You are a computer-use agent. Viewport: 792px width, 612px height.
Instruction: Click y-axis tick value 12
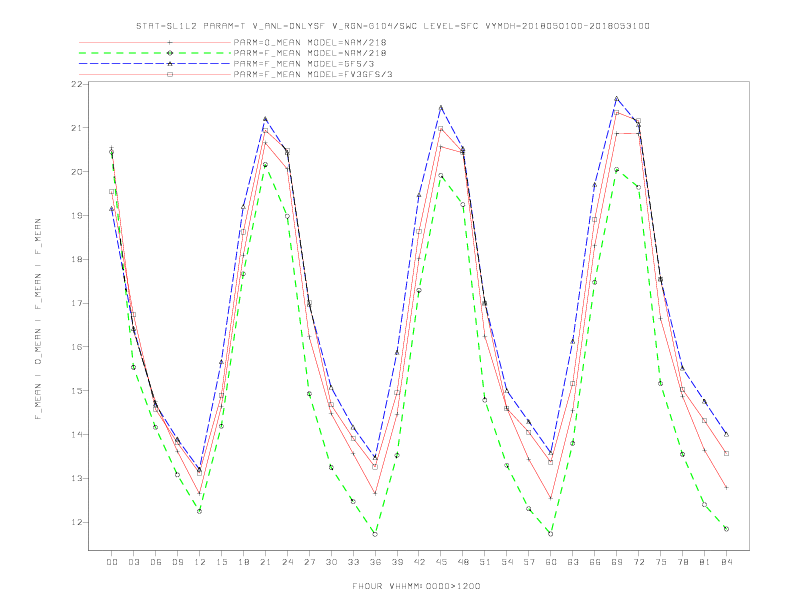pyautogui.click(x=76, y=523)
